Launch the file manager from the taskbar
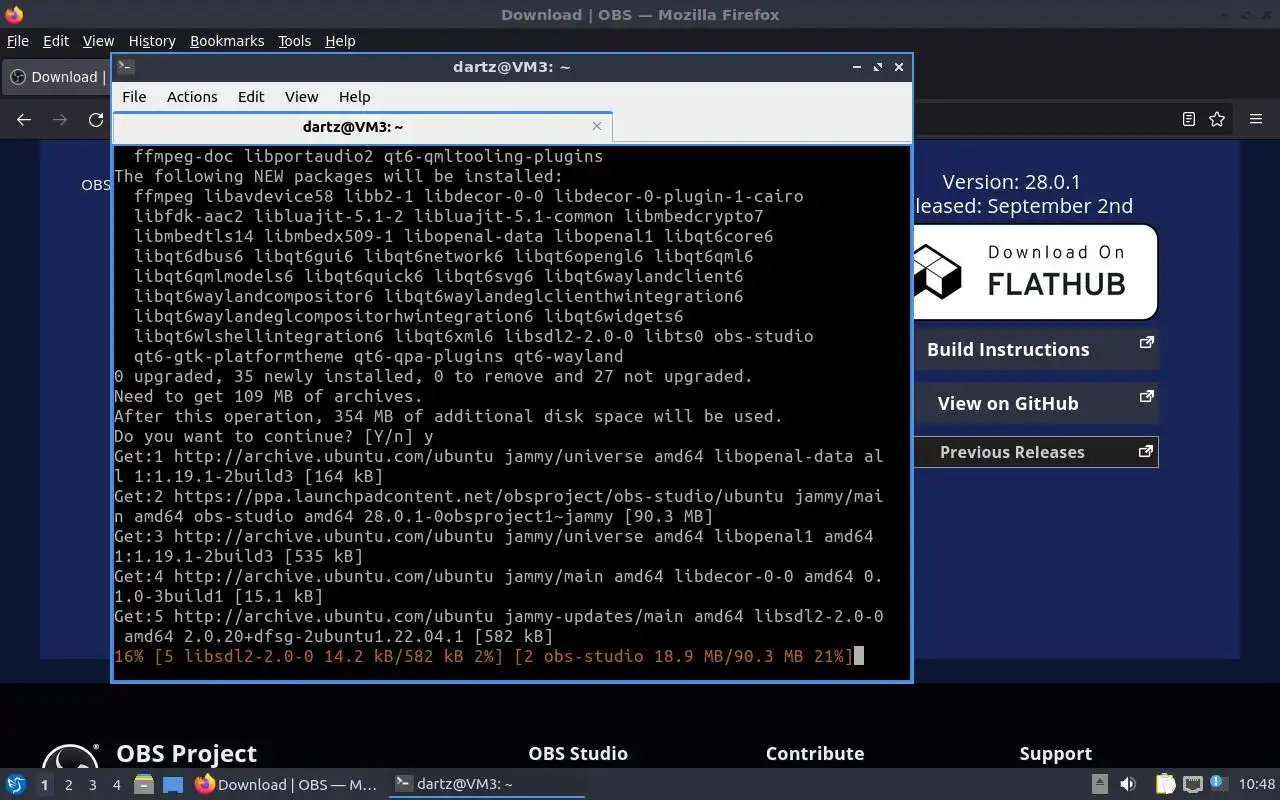Screen dimensions: 1280x800 tap(143, 785)
